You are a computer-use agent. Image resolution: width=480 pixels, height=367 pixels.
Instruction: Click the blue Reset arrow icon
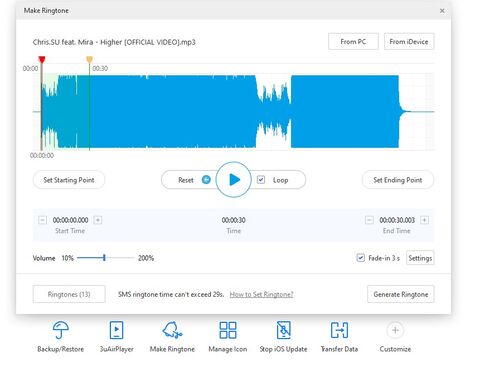[x=206, y=180]
